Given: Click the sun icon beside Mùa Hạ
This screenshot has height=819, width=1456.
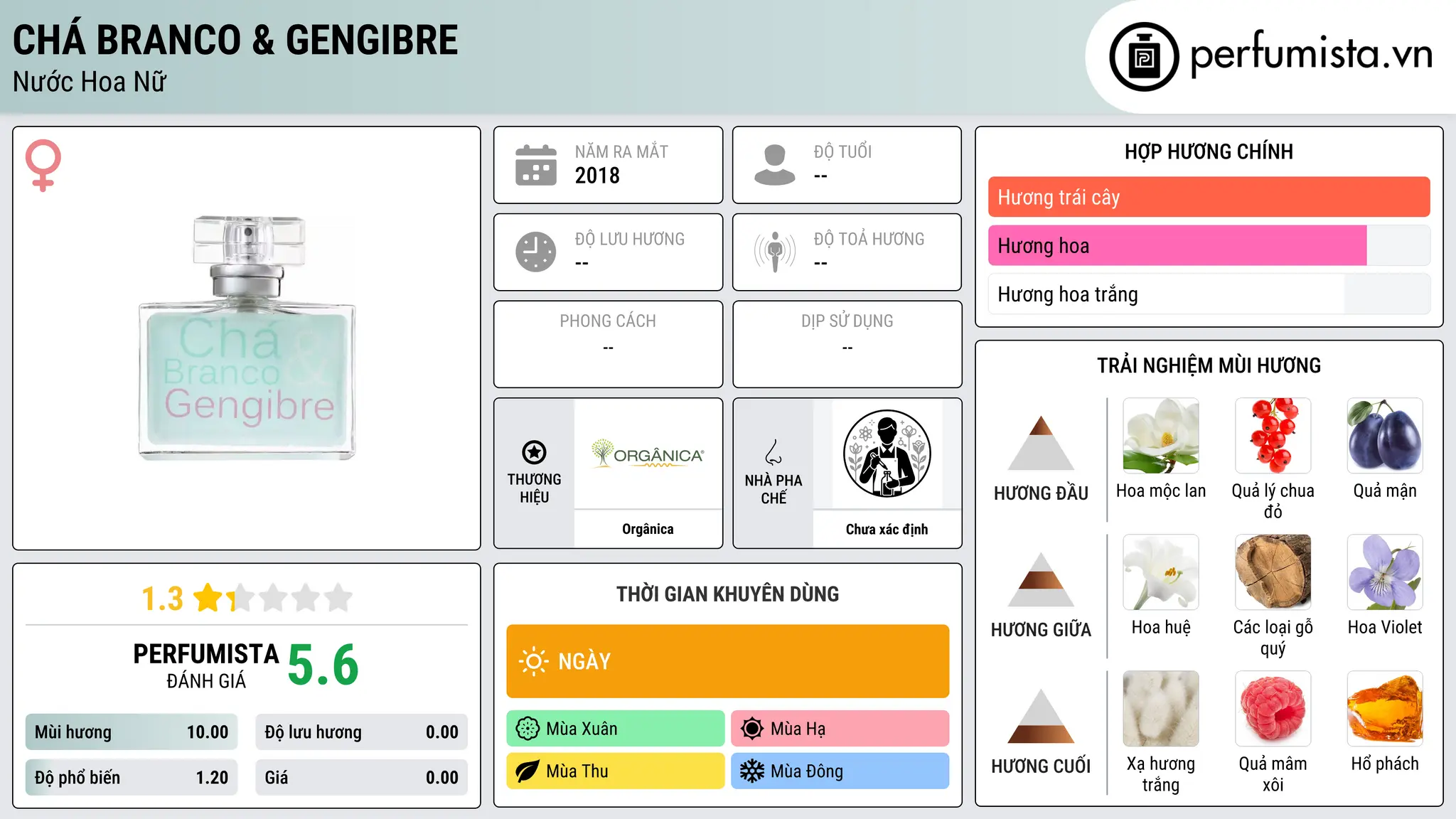Looking at the screenshot, I should click(x=752, y=729).
